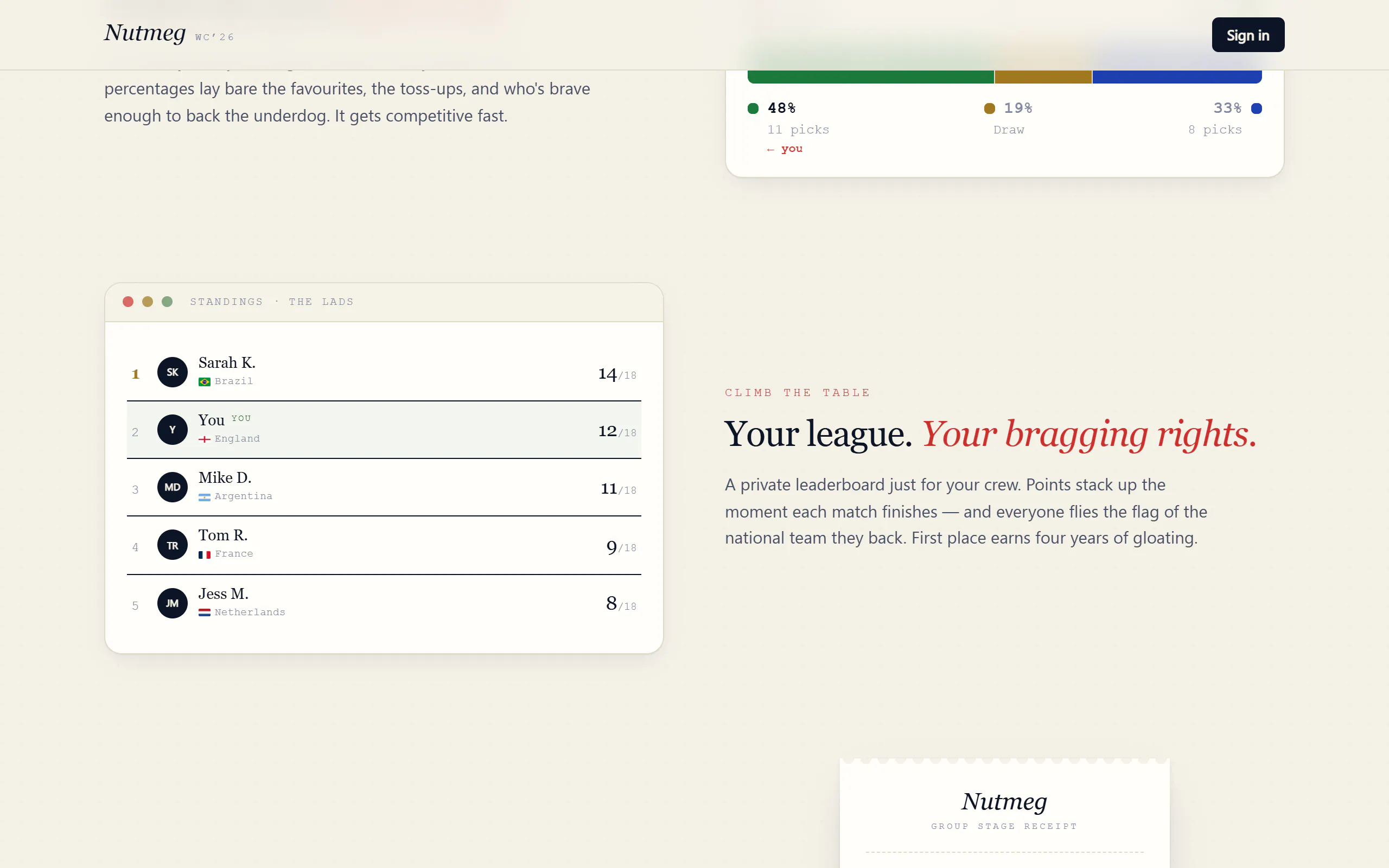Screen dimensions: 1389x868
Task: Click the WC'26 tag beside the logo
Action: click(215, 37)
